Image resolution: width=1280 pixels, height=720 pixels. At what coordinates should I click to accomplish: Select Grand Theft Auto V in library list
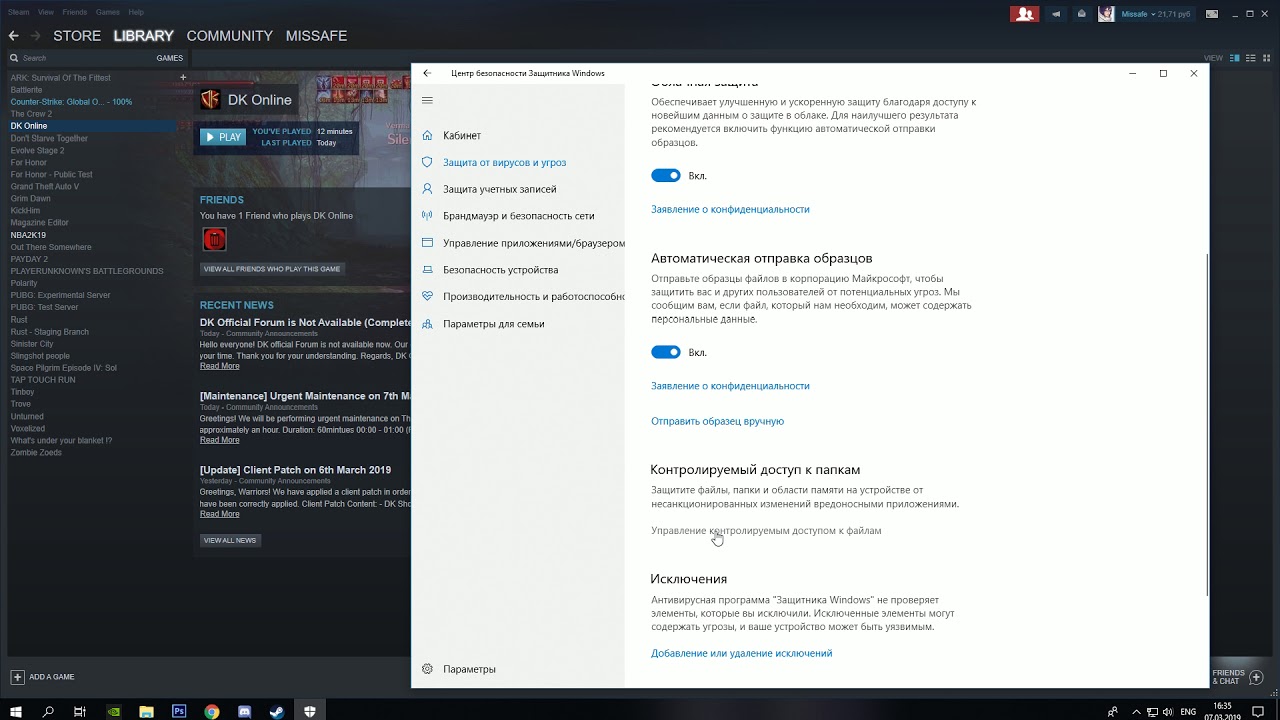[45, 187]
